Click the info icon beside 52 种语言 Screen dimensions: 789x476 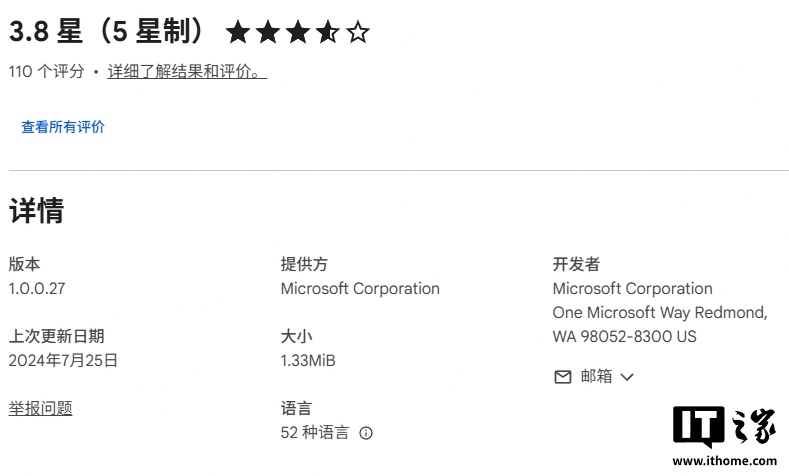pos(366,433)
